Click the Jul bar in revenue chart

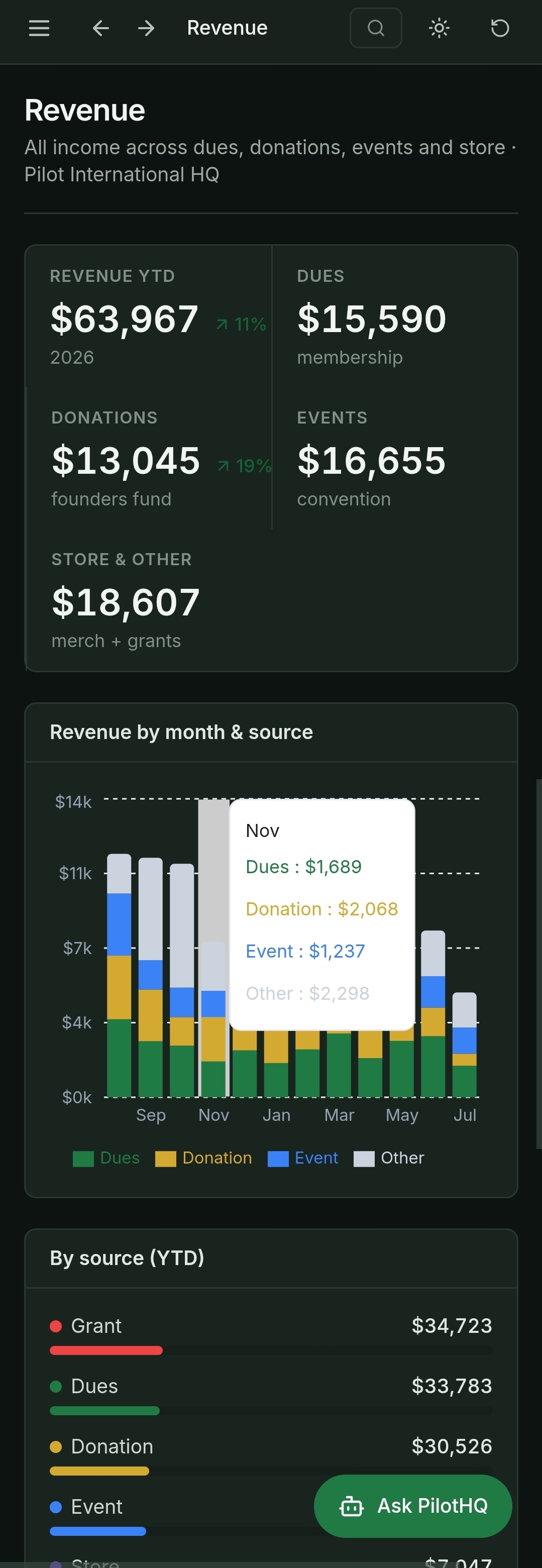tap(464, 1044)
